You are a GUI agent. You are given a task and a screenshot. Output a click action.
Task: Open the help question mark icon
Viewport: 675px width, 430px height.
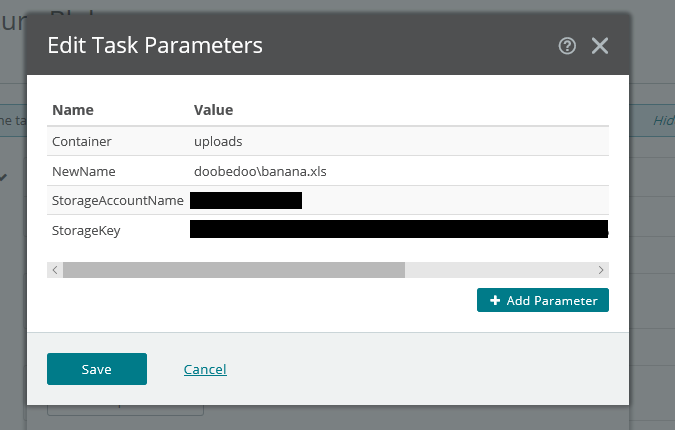tap(567, 46)
